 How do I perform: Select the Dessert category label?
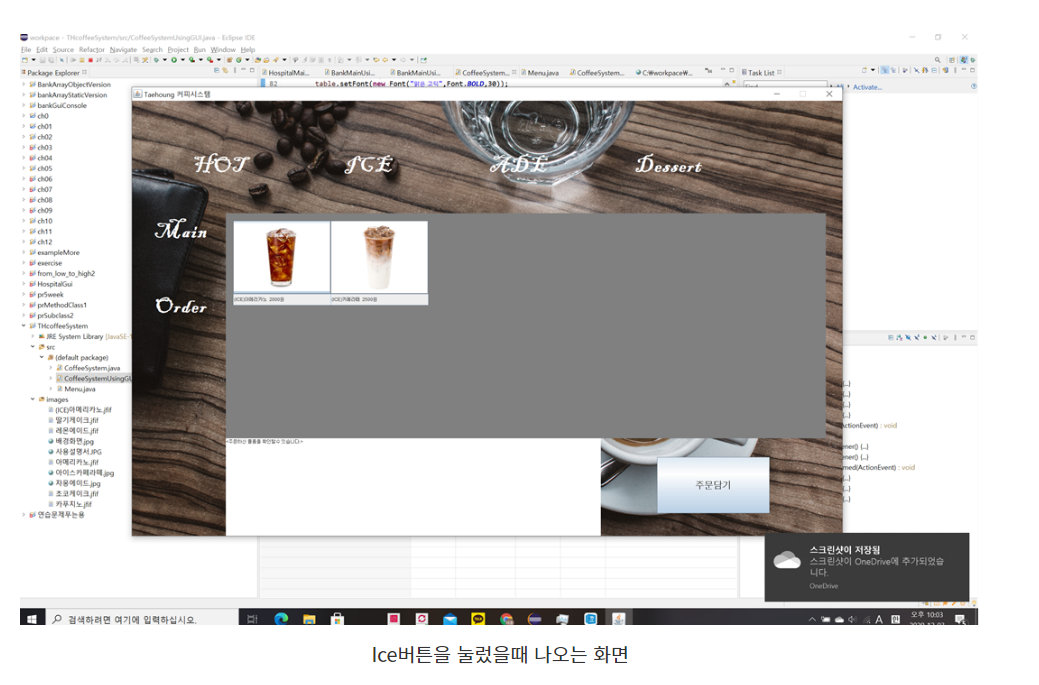668,165
